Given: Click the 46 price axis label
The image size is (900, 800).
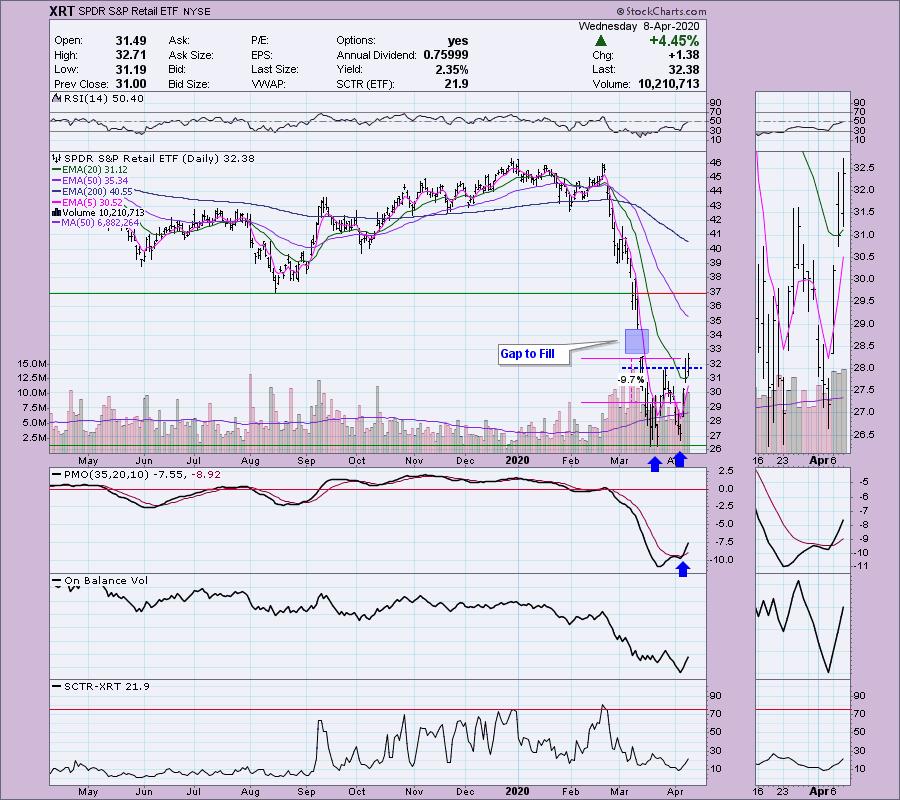Looking at the screenshot, I should point(716,162).
